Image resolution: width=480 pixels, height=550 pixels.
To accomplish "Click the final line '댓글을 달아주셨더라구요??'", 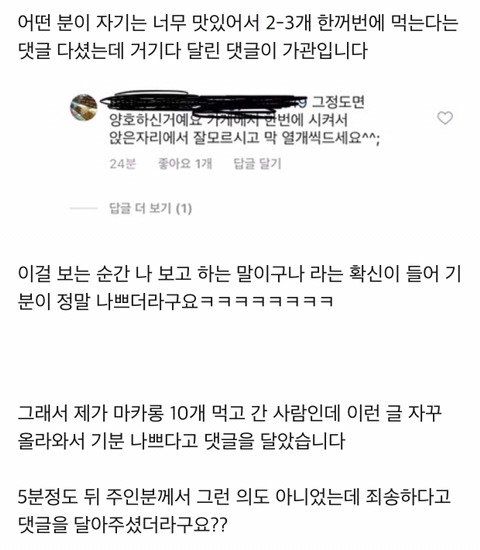I will coord(122,525).
